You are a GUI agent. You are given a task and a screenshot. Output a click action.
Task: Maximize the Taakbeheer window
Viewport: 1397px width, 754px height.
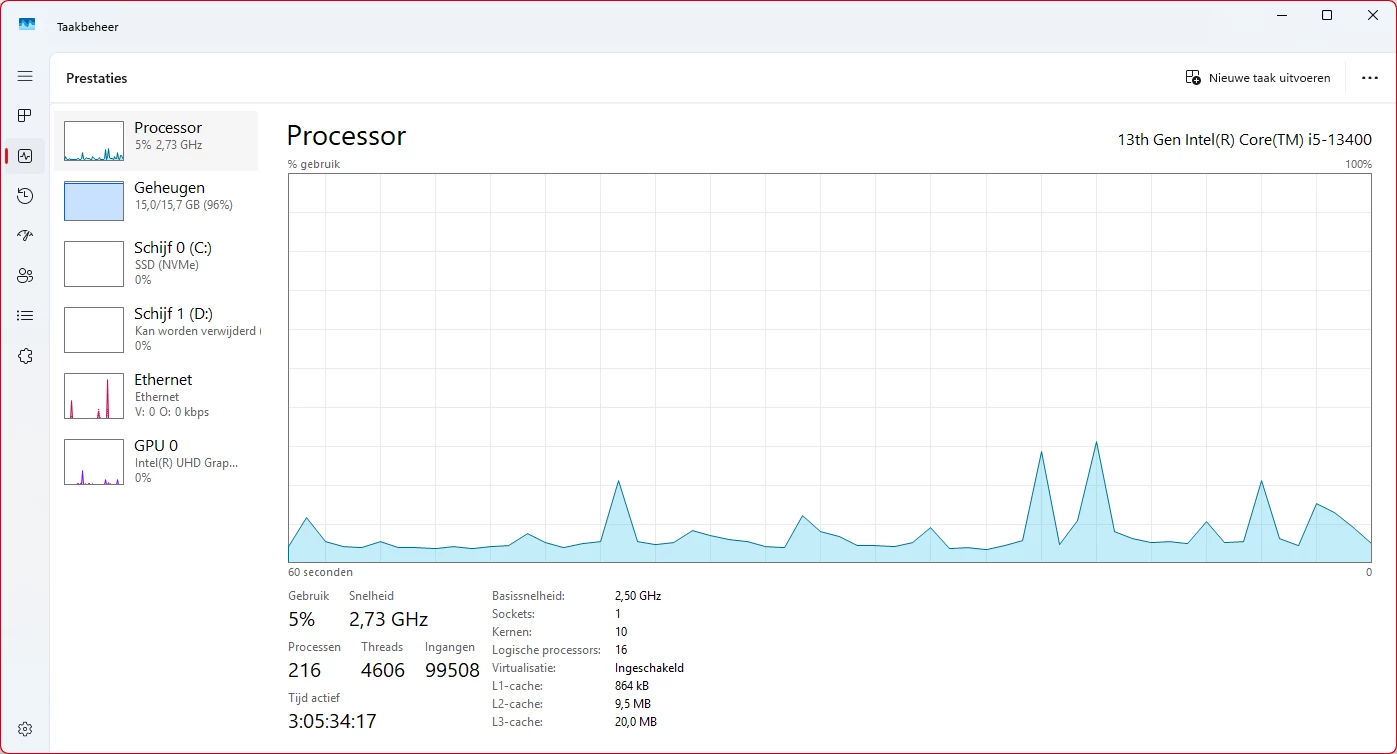click(x=1327, y=15)
